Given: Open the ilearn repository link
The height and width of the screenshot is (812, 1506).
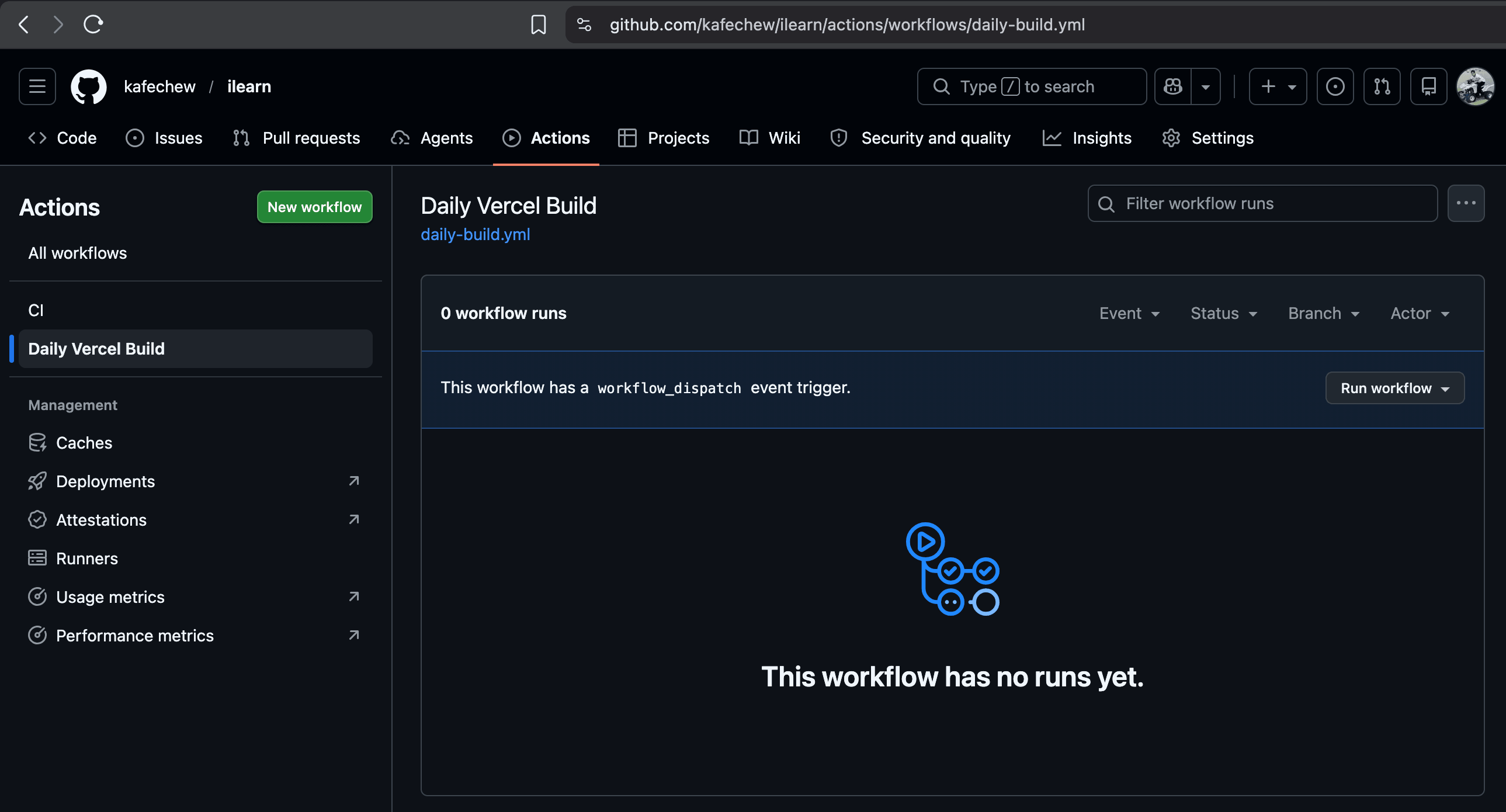Looking at the screenshot, I should tap(249, 86).
